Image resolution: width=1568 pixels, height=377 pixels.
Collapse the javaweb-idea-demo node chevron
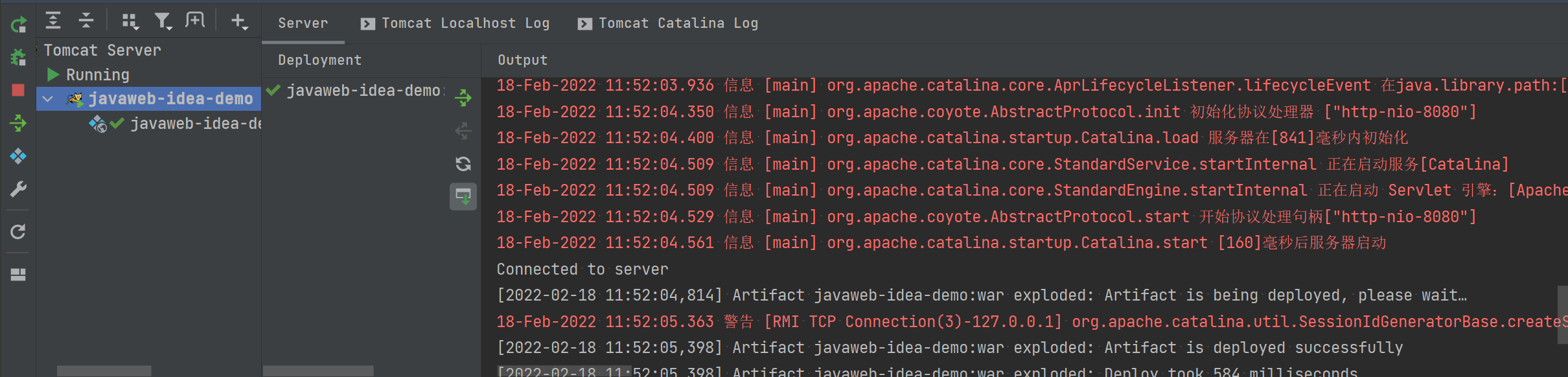[47, 99]
